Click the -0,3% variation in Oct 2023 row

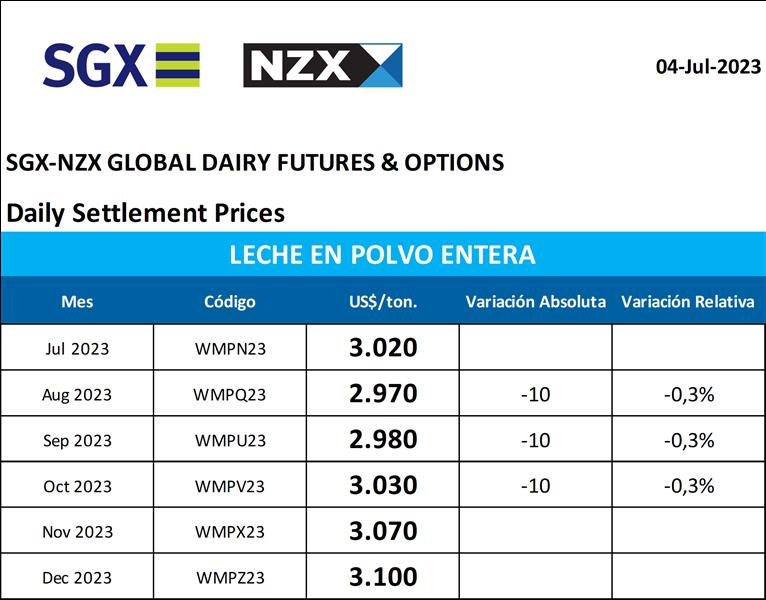pos(689,486)
